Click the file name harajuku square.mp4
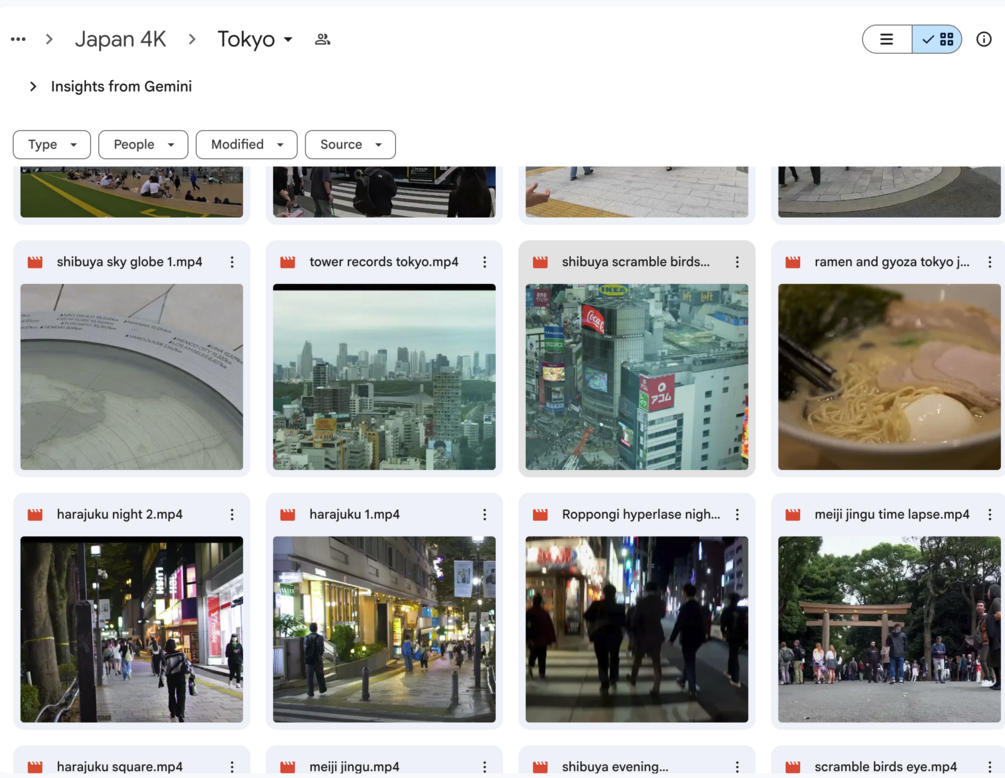Viewport: 1005px width, 778px height. 120,767
